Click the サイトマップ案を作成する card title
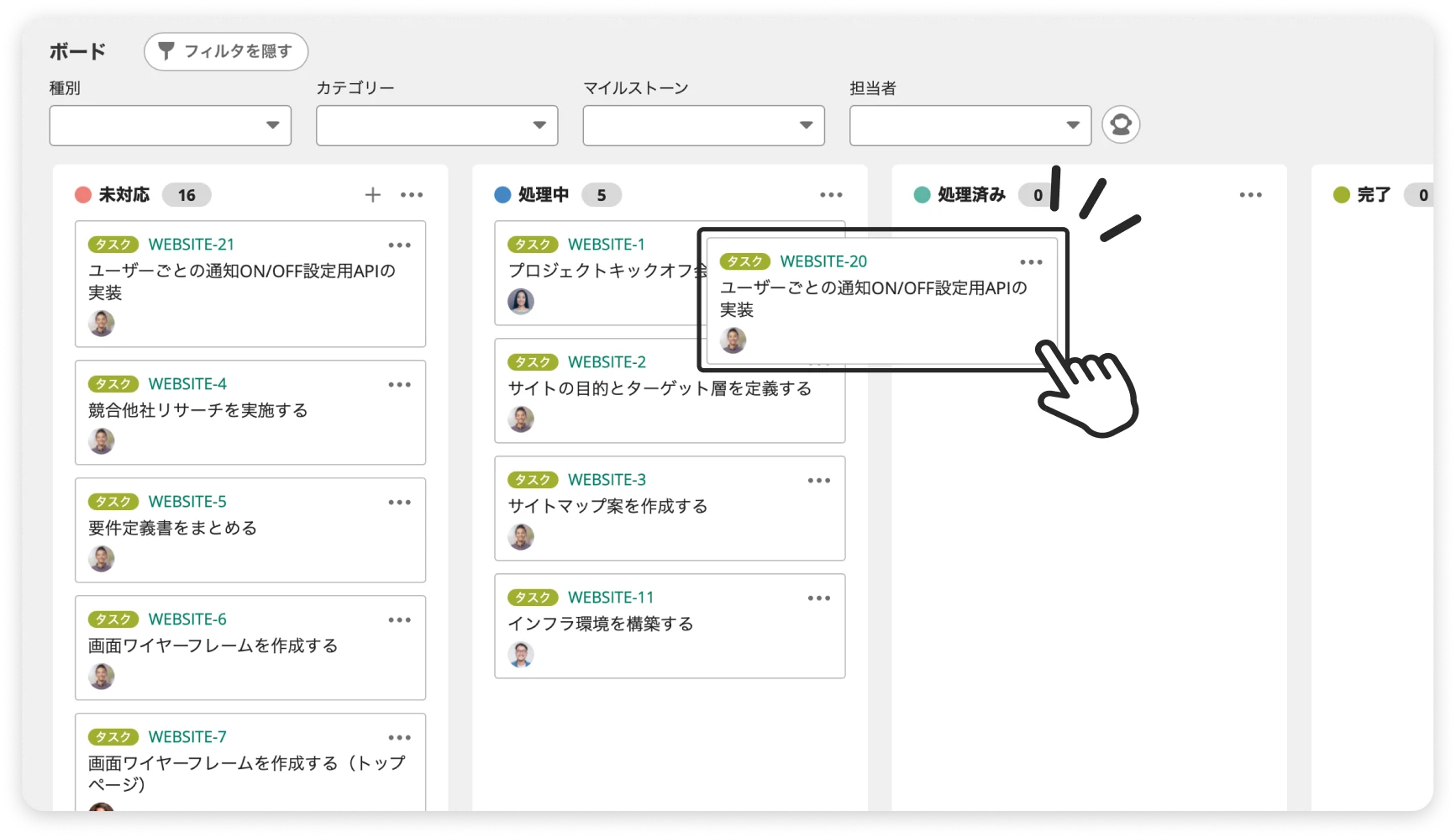1456x838 pixels. point(607,506)
